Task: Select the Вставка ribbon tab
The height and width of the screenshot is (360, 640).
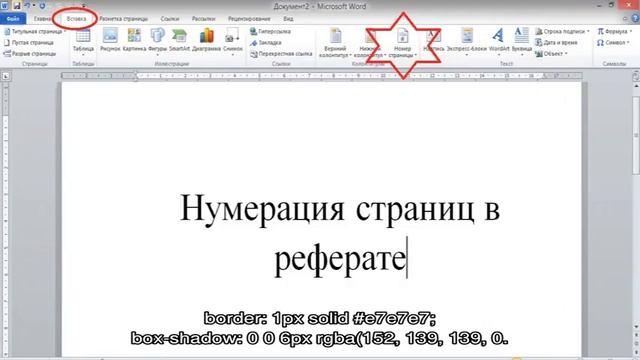Action: coord(76,19)
